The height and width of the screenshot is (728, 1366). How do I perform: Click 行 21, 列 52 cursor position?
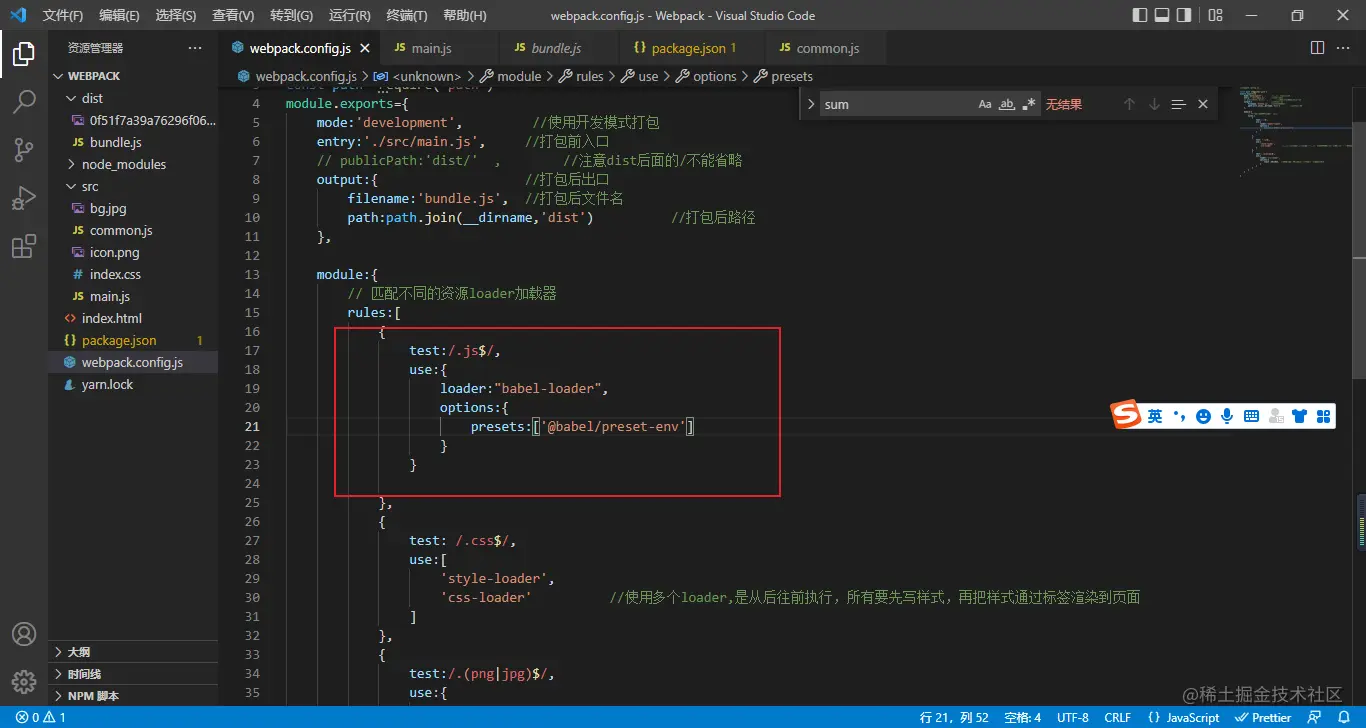[x=954, y=717]
